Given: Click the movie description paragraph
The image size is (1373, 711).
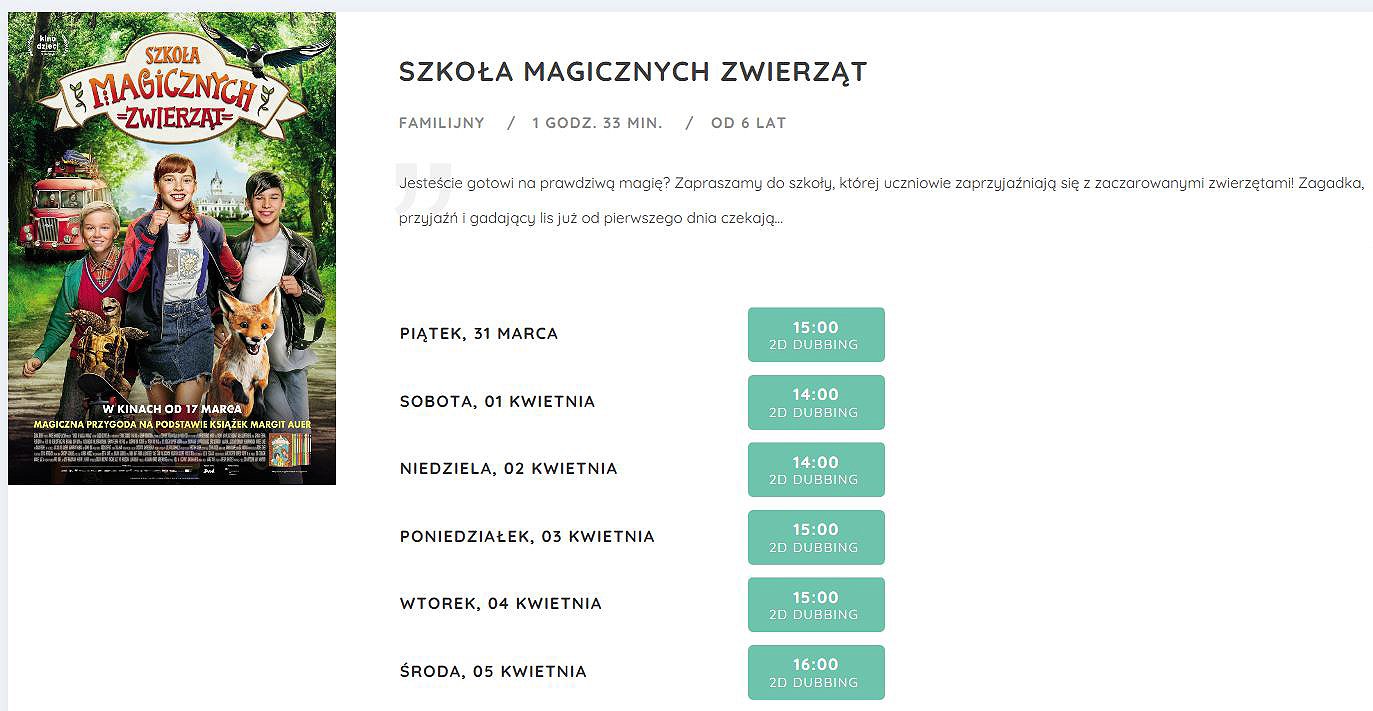Looking at the screenshot, I should pyautogui.click(x=880, y=200).
